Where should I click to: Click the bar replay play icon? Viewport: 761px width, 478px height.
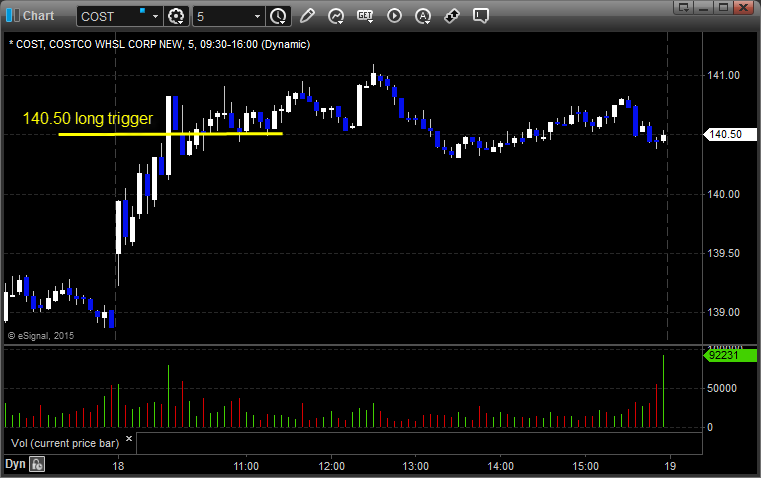tap(394, 16)
